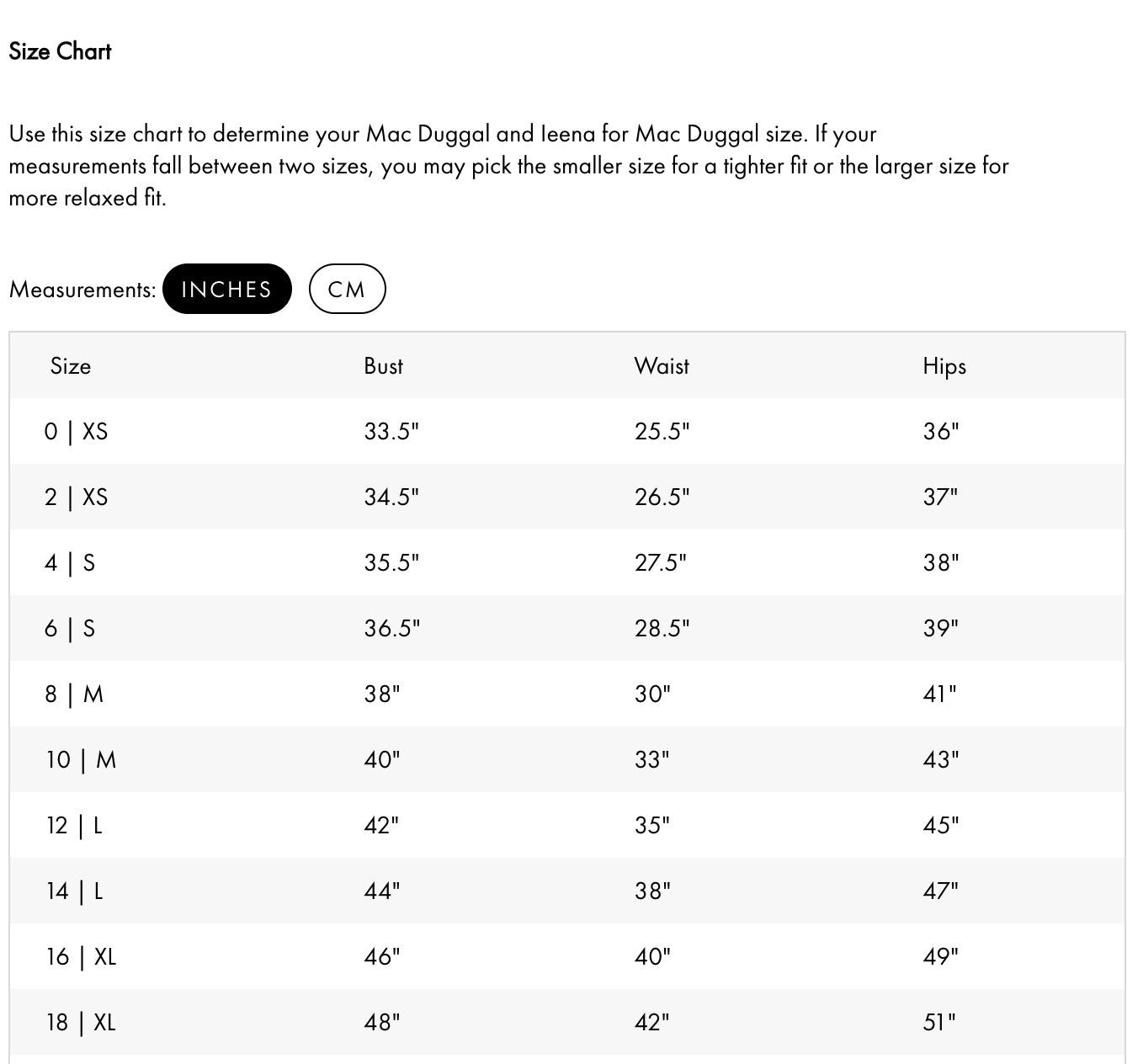Select the 18 | XL size row

pyautogui.click(x=81, y=1023)
